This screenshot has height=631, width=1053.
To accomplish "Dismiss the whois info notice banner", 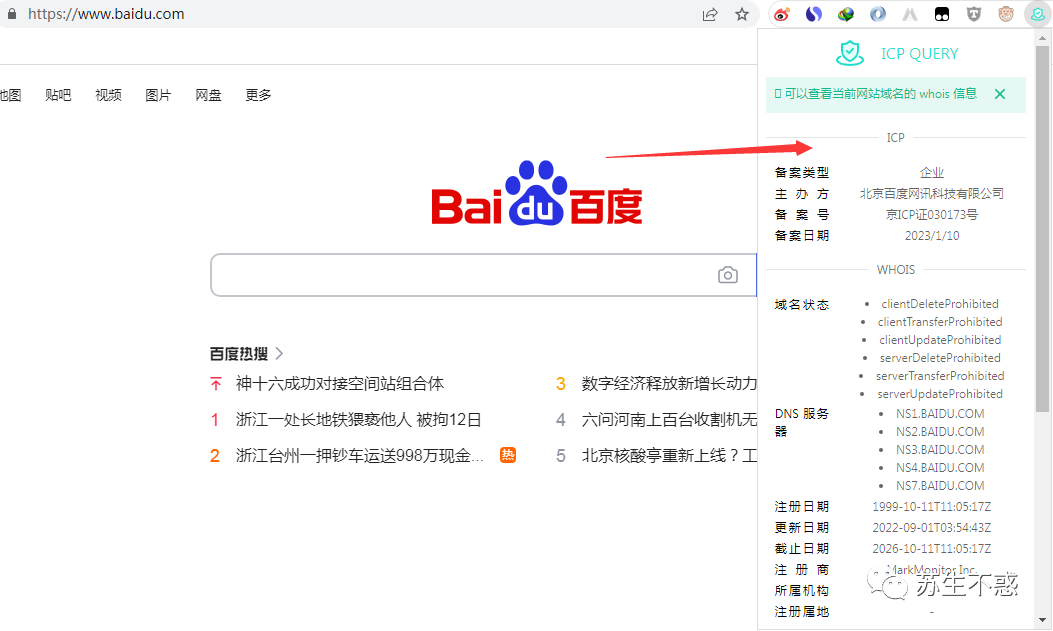I will (x=1000, y=94).
